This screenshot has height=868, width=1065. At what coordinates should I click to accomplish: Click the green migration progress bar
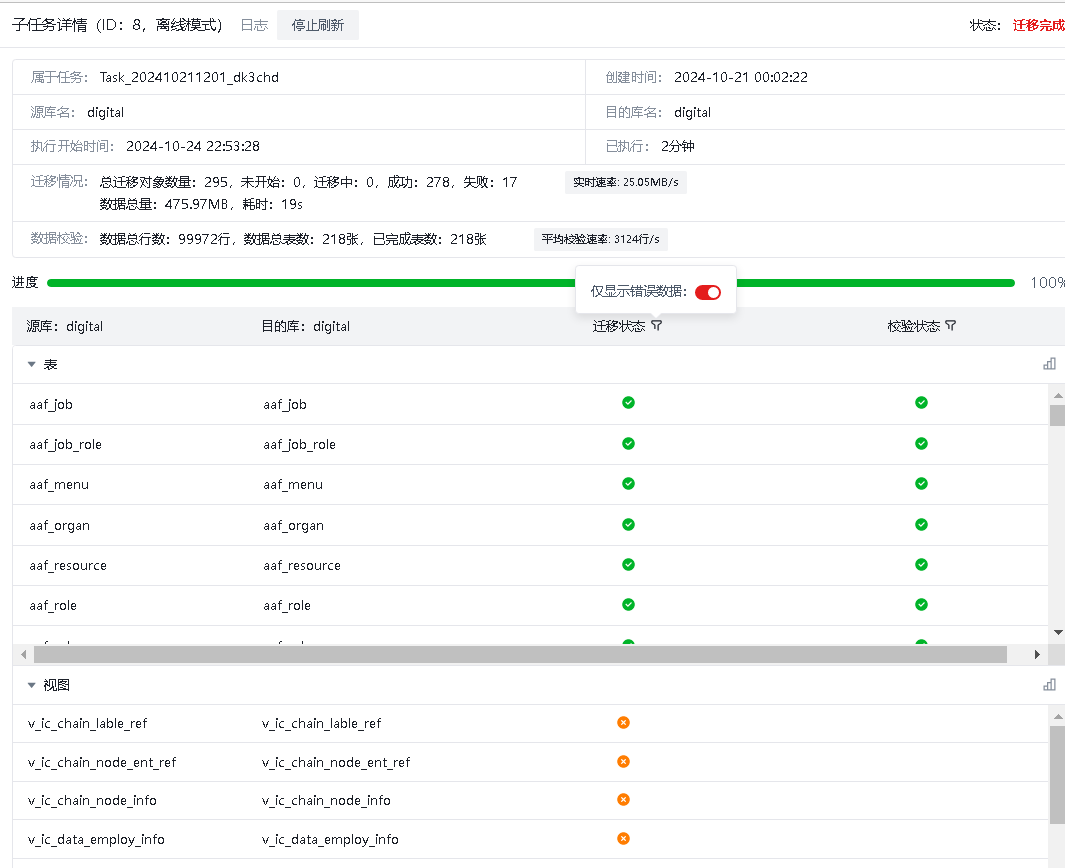click(x=531, y=283)
